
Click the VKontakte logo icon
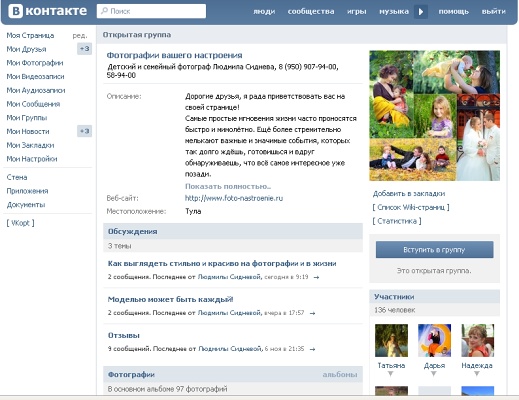[15, 11]
